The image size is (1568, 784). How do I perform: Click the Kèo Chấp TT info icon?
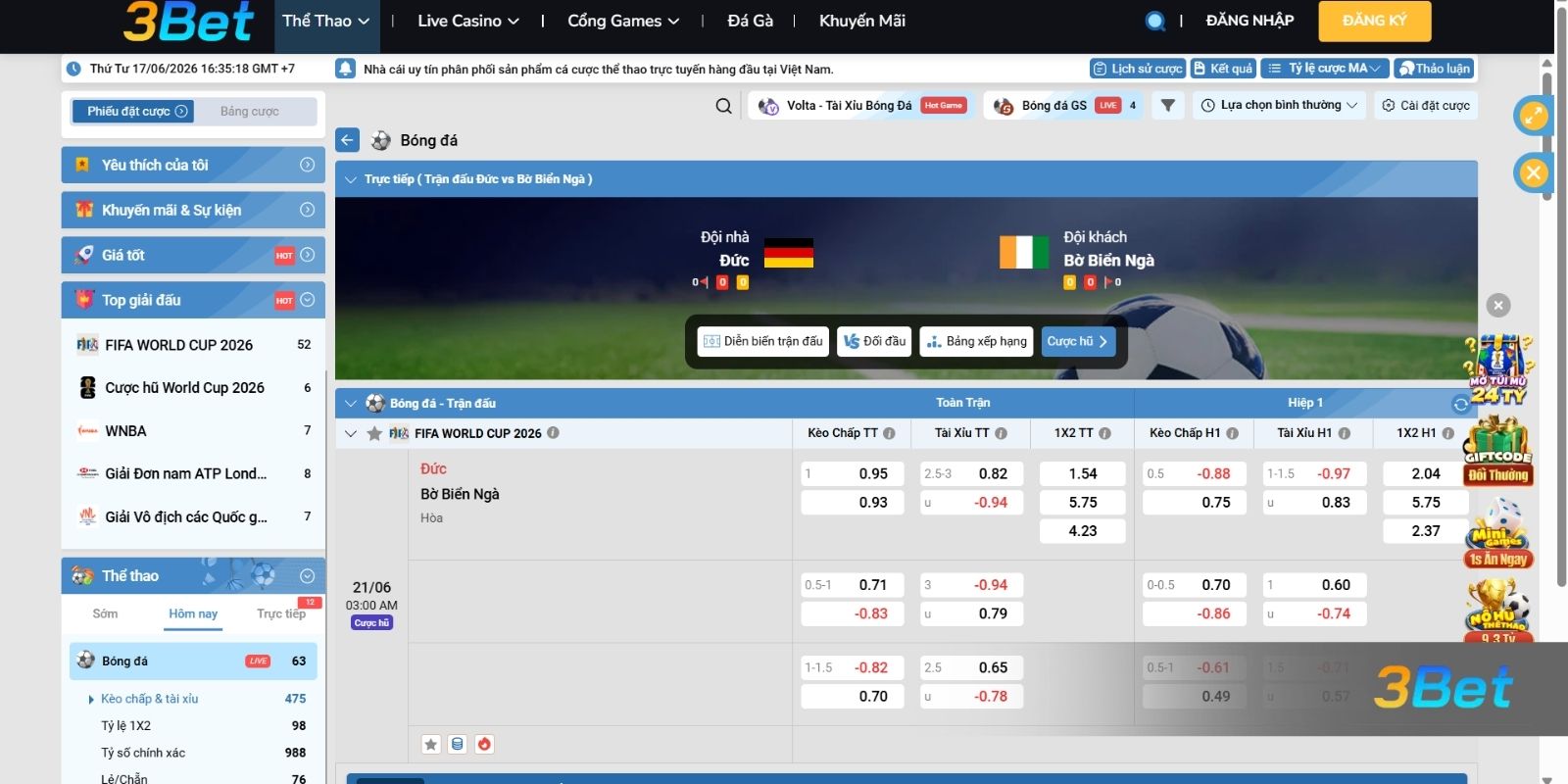tap(889, 433)
